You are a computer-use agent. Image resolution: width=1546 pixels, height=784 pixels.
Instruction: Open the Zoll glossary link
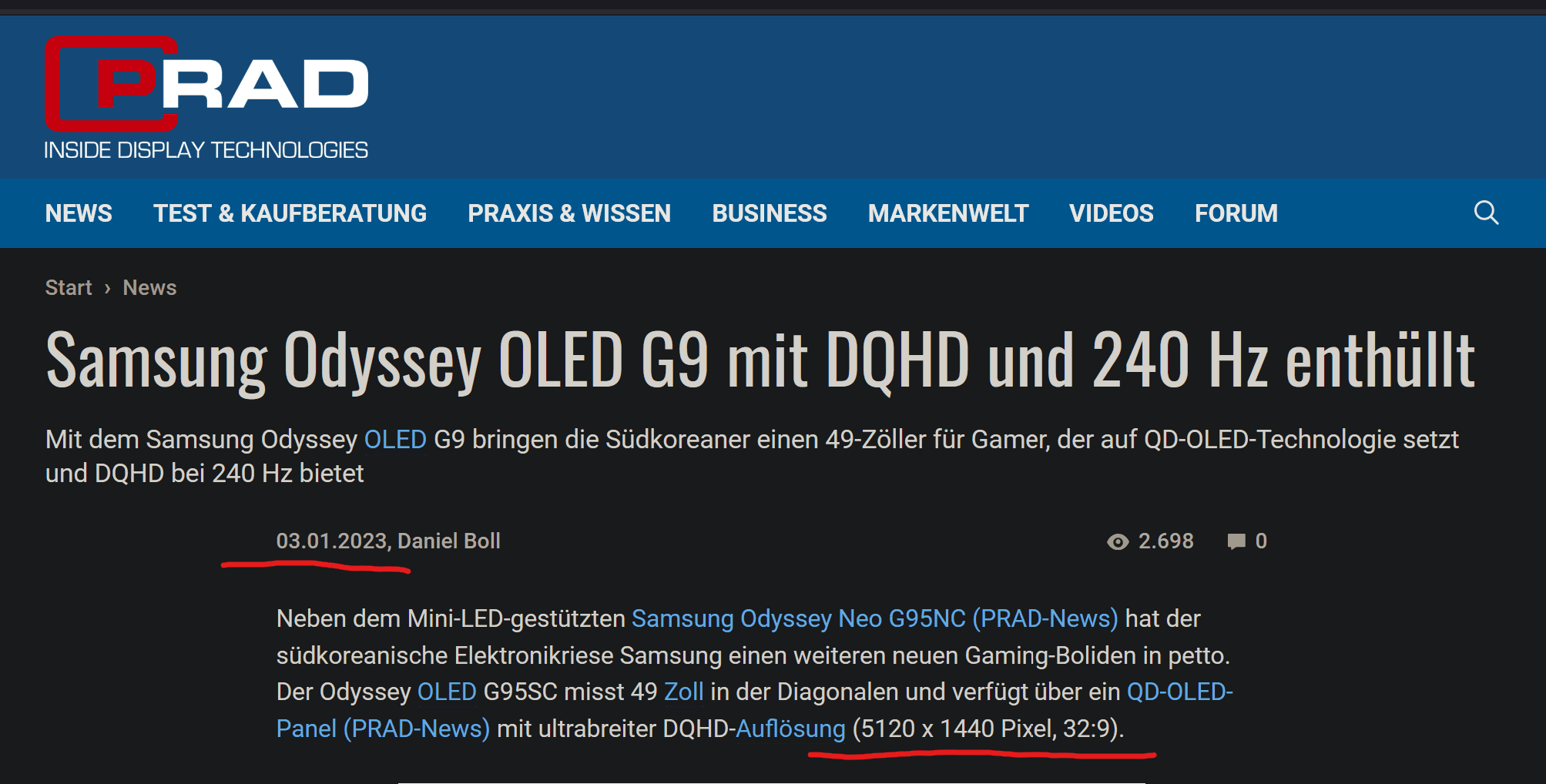[x=684, y=692]
